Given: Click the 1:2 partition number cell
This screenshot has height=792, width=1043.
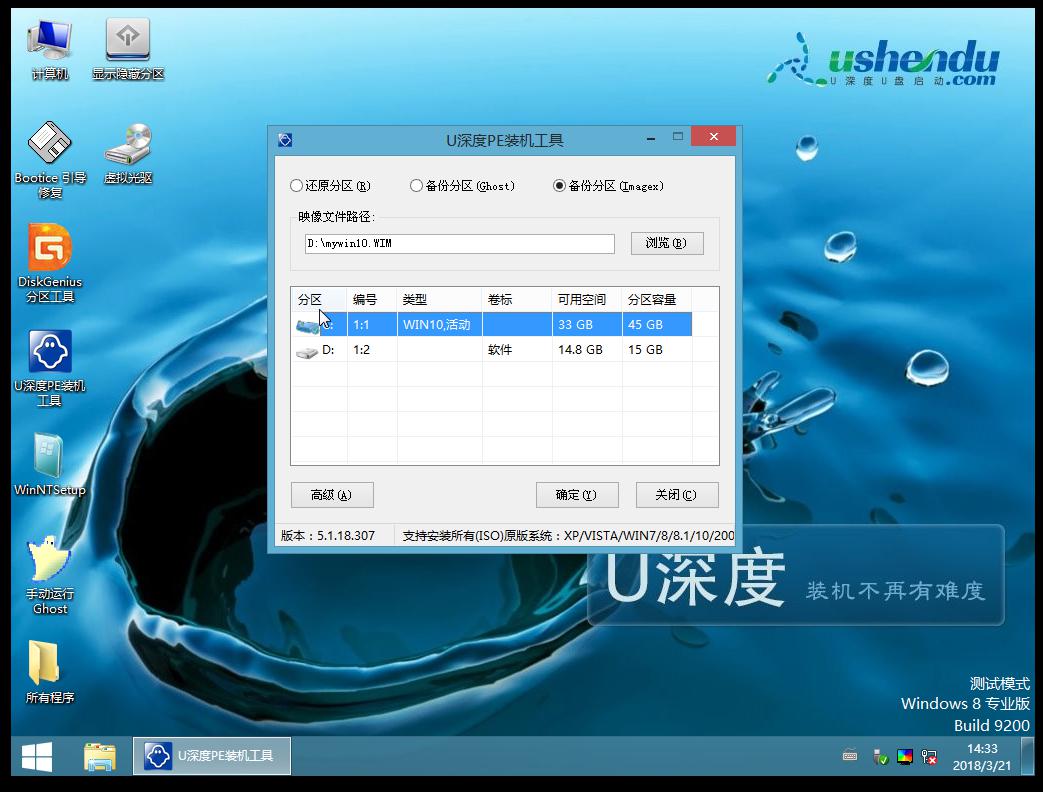Looking at the screenshot, I should tap(372, 350).
